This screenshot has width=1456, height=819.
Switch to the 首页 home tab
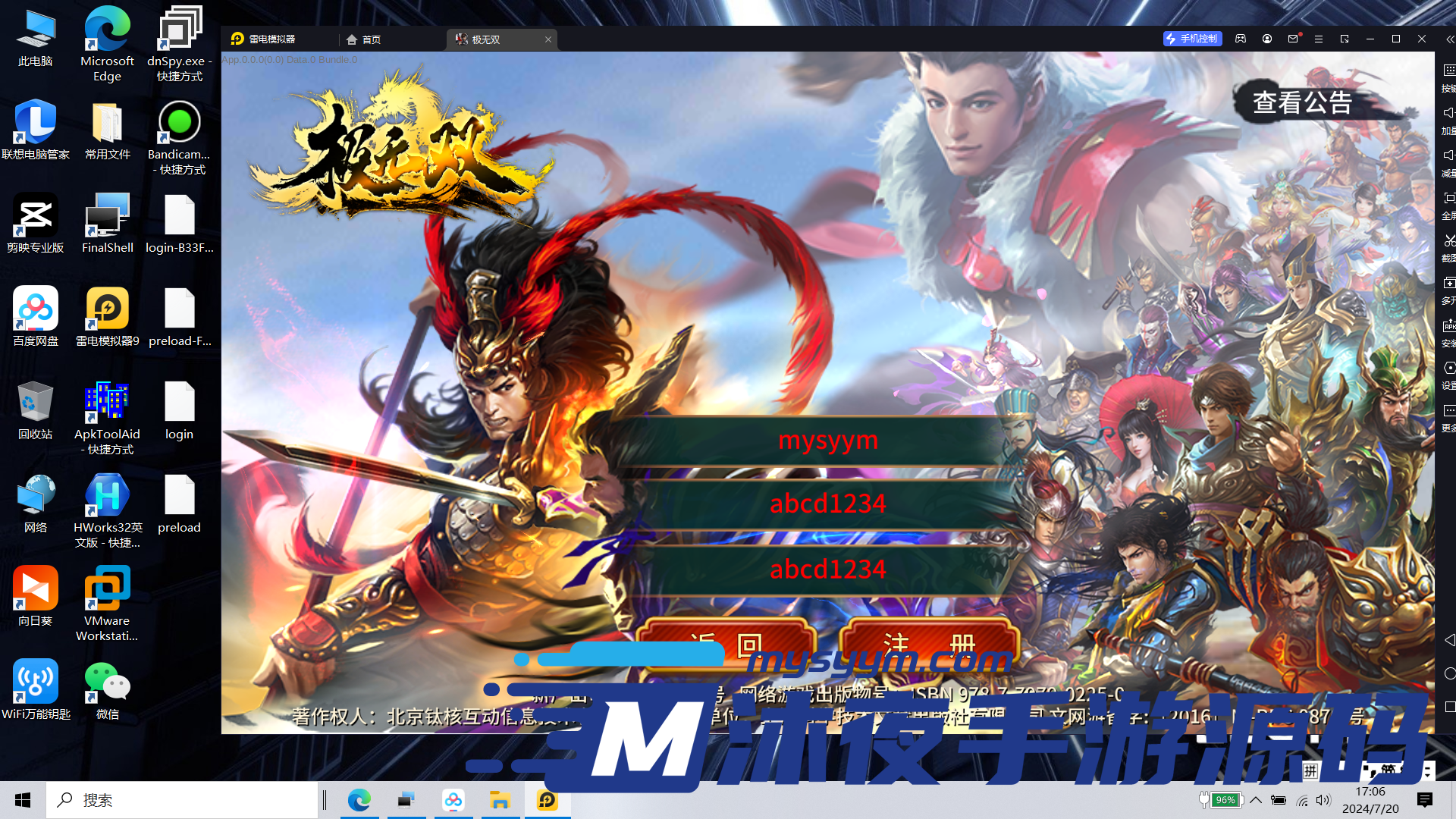[x=364, y=39]
